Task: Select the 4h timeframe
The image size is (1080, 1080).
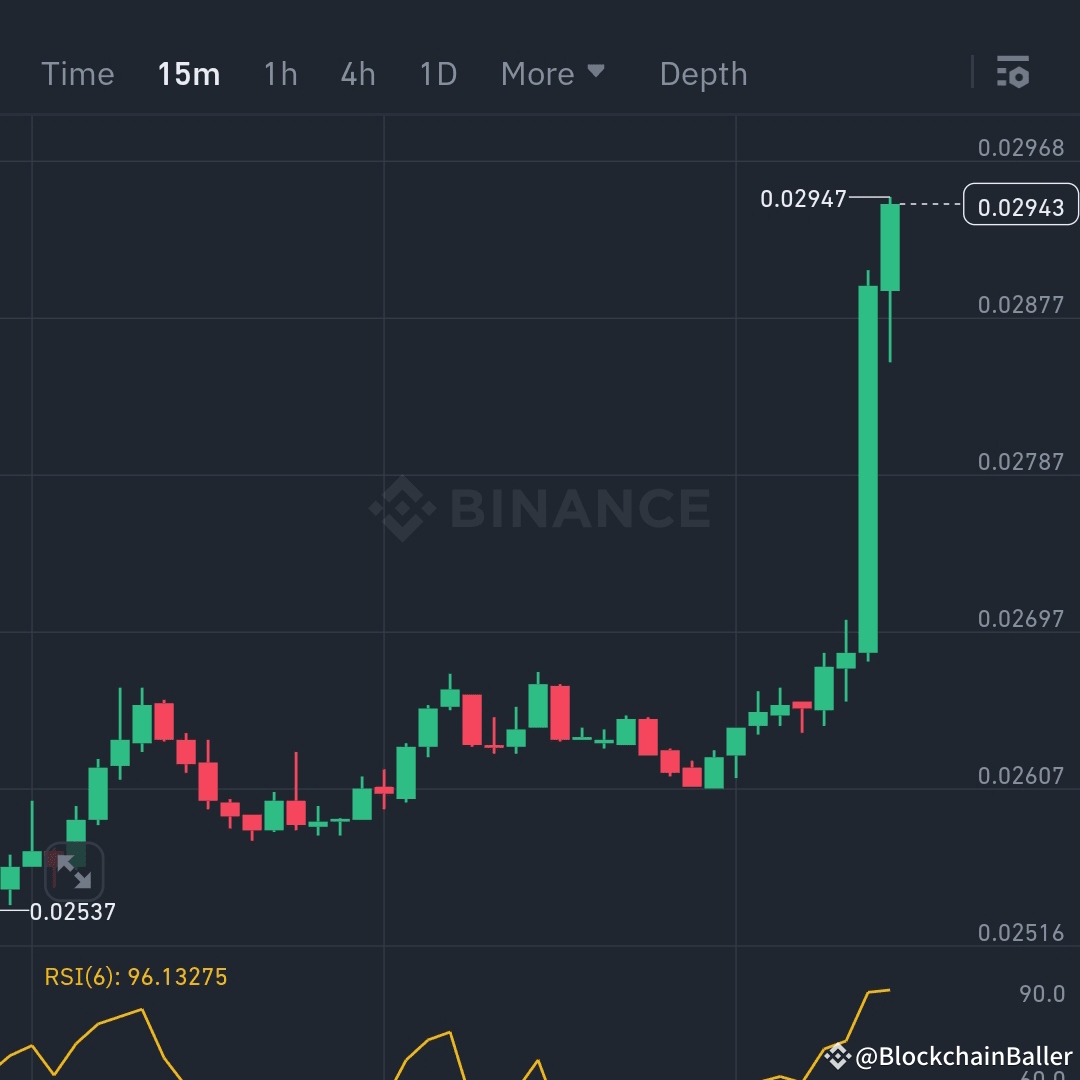Action: [357, 73]
